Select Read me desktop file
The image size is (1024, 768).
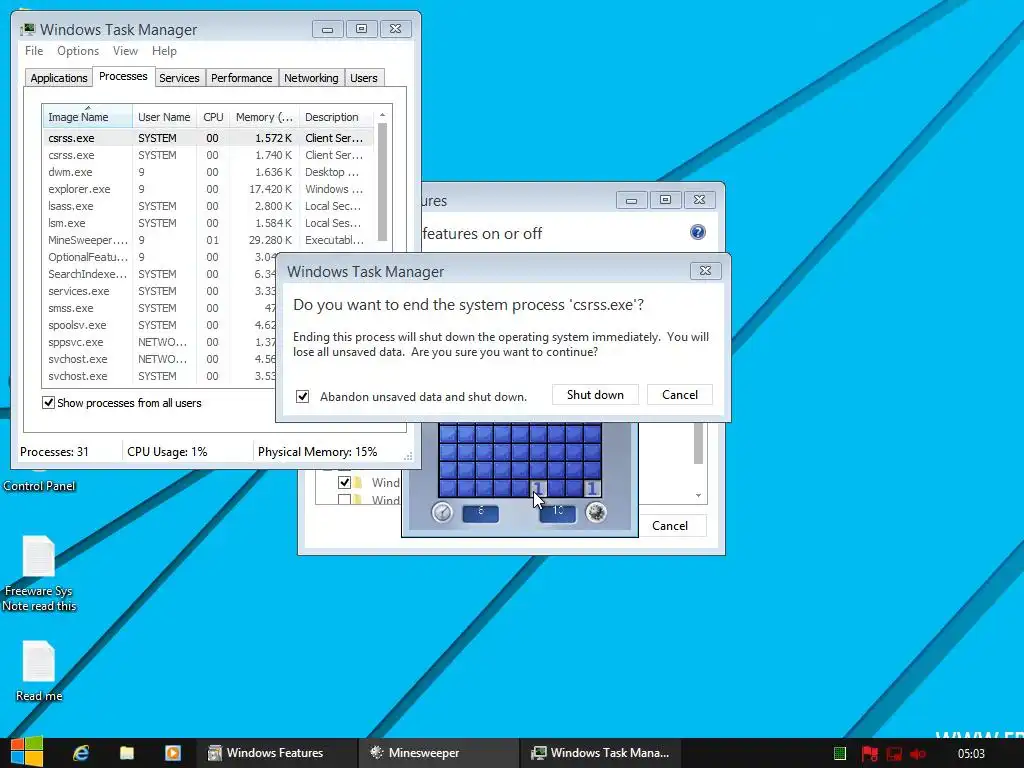(39, 670)
